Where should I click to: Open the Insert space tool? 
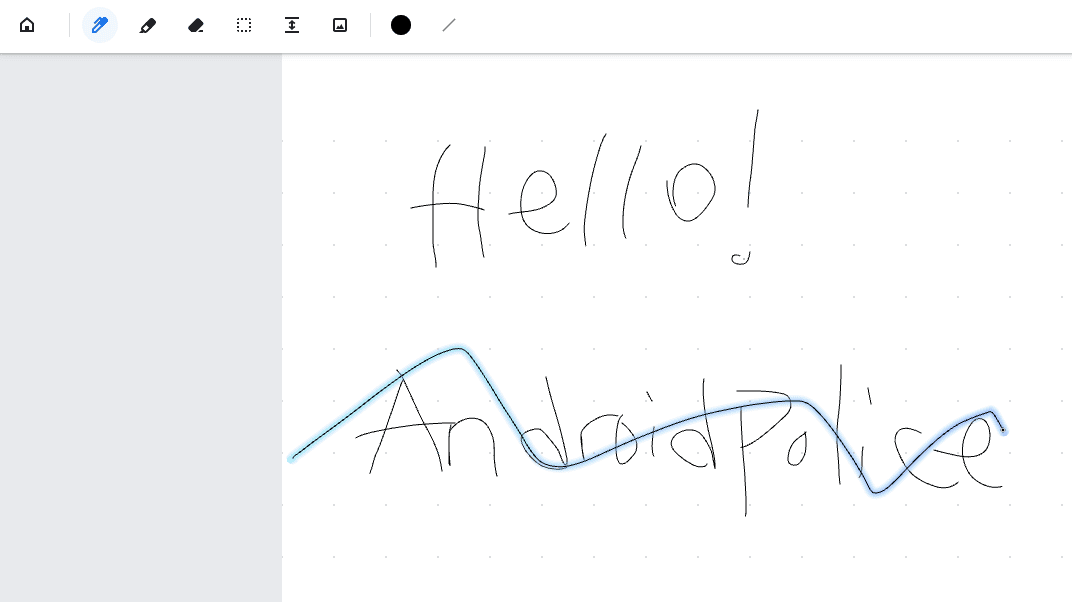point(291,25)
